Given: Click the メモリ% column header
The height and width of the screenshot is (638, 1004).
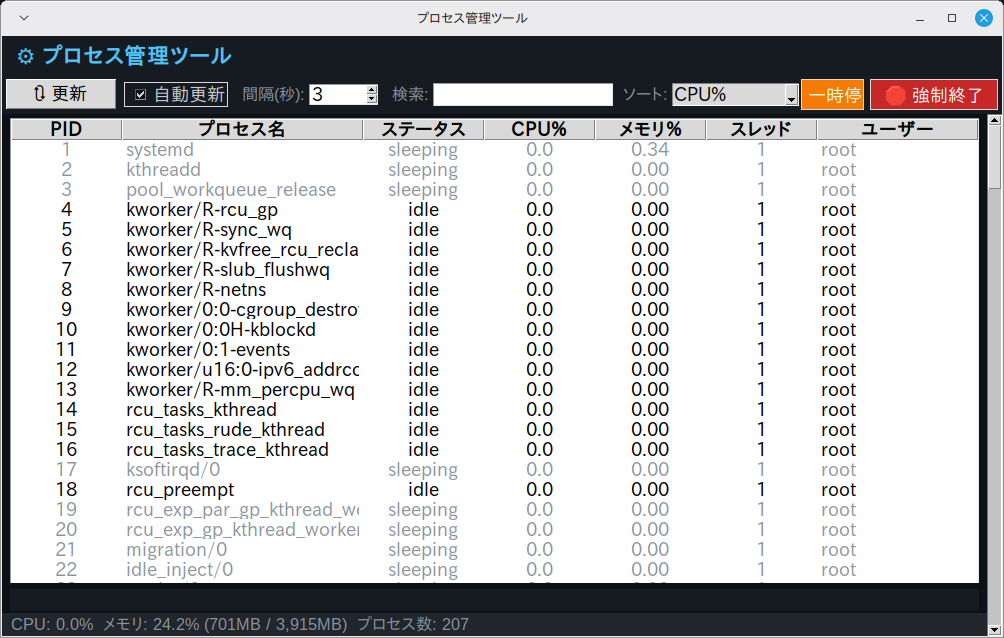Looking at the screenshot, I should [650, 129].
